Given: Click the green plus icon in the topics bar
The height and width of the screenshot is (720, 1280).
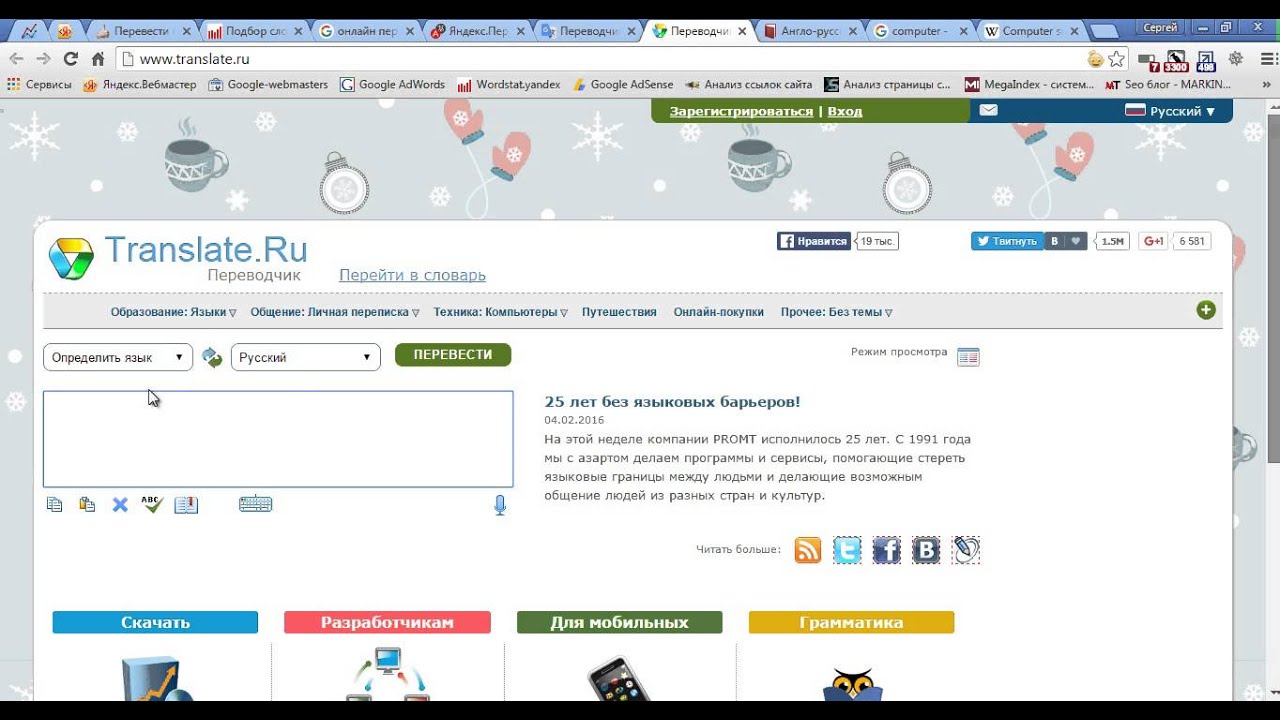Looking at the screenshot, I should point(1206,310).
